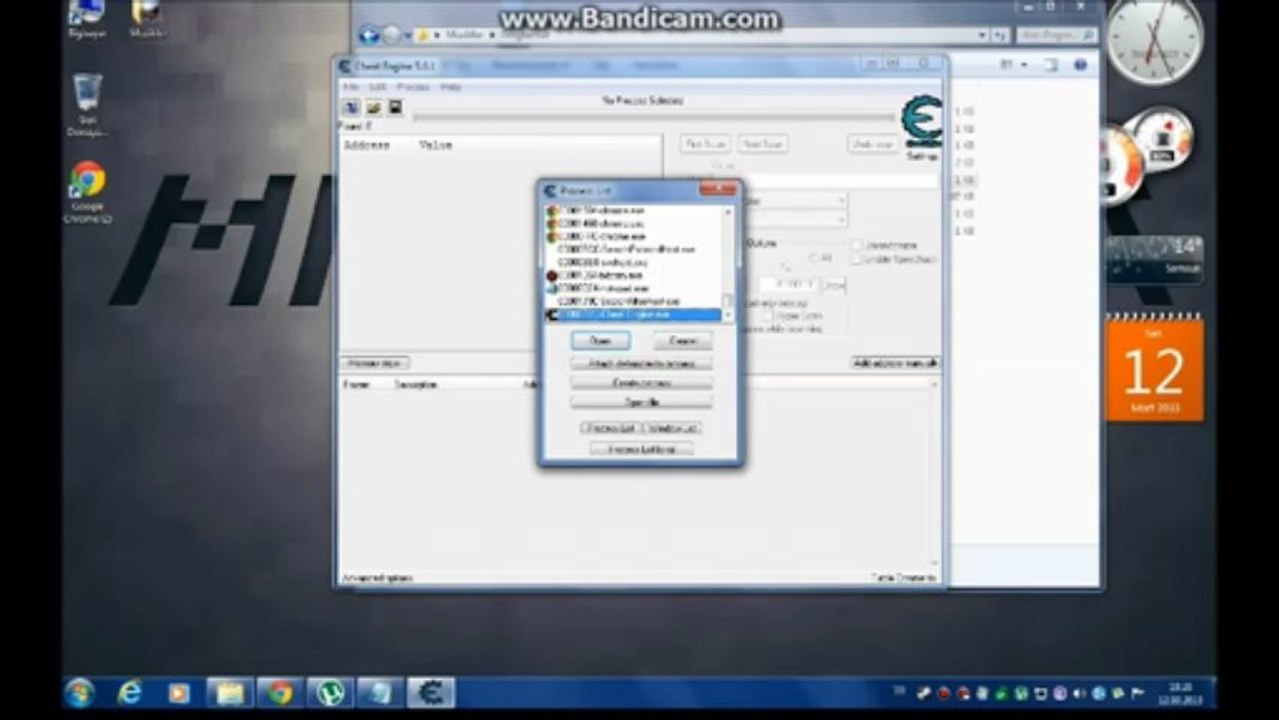The height and width of the screenshot is (720, 1279).
Task: Open the Value type dropdown
Action: (796, 219)
